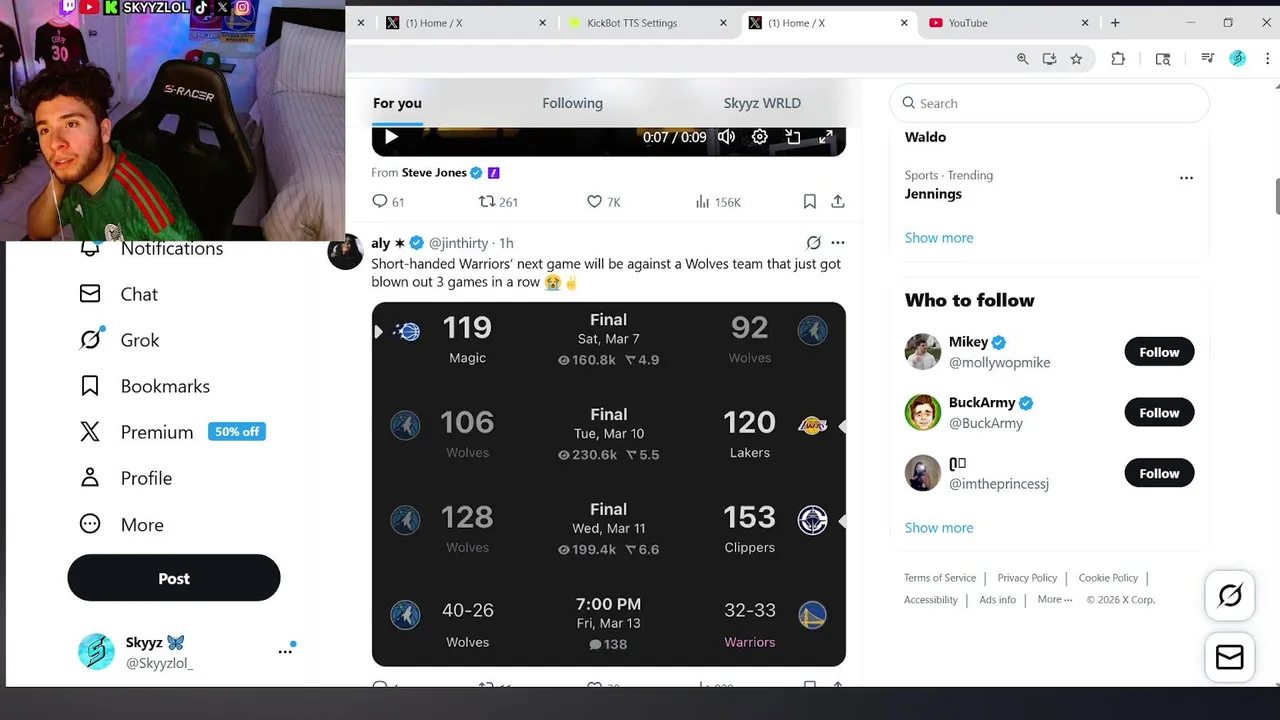Image resolution: width=1280 pixels, height=720 pixels.
Task: Like the Steve Jones video post
Action: coord(603,202)
